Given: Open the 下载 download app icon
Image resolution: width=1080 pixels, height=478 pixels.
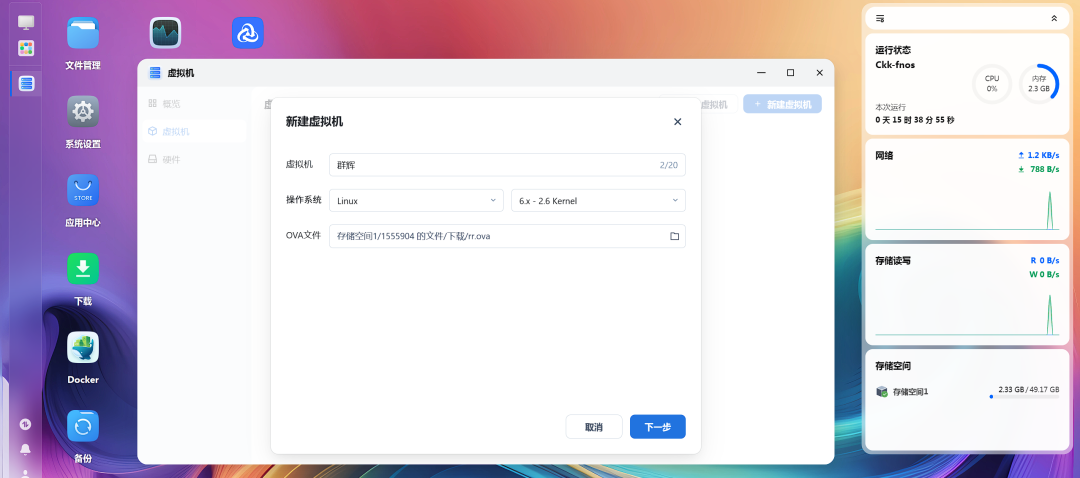Looking at the screenshot, I should (x=83, y=269).
